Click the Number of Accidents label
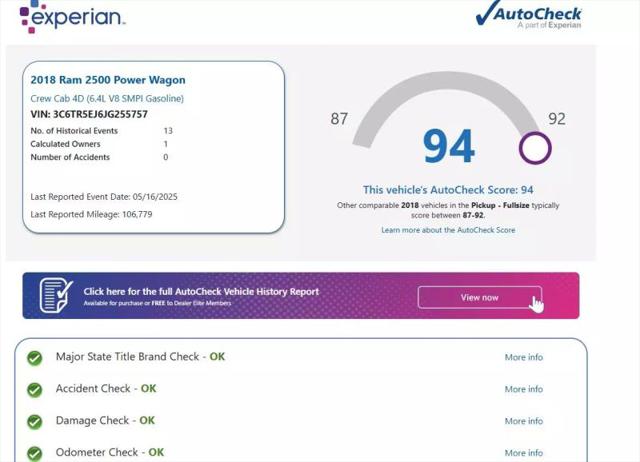 [70, 157]
